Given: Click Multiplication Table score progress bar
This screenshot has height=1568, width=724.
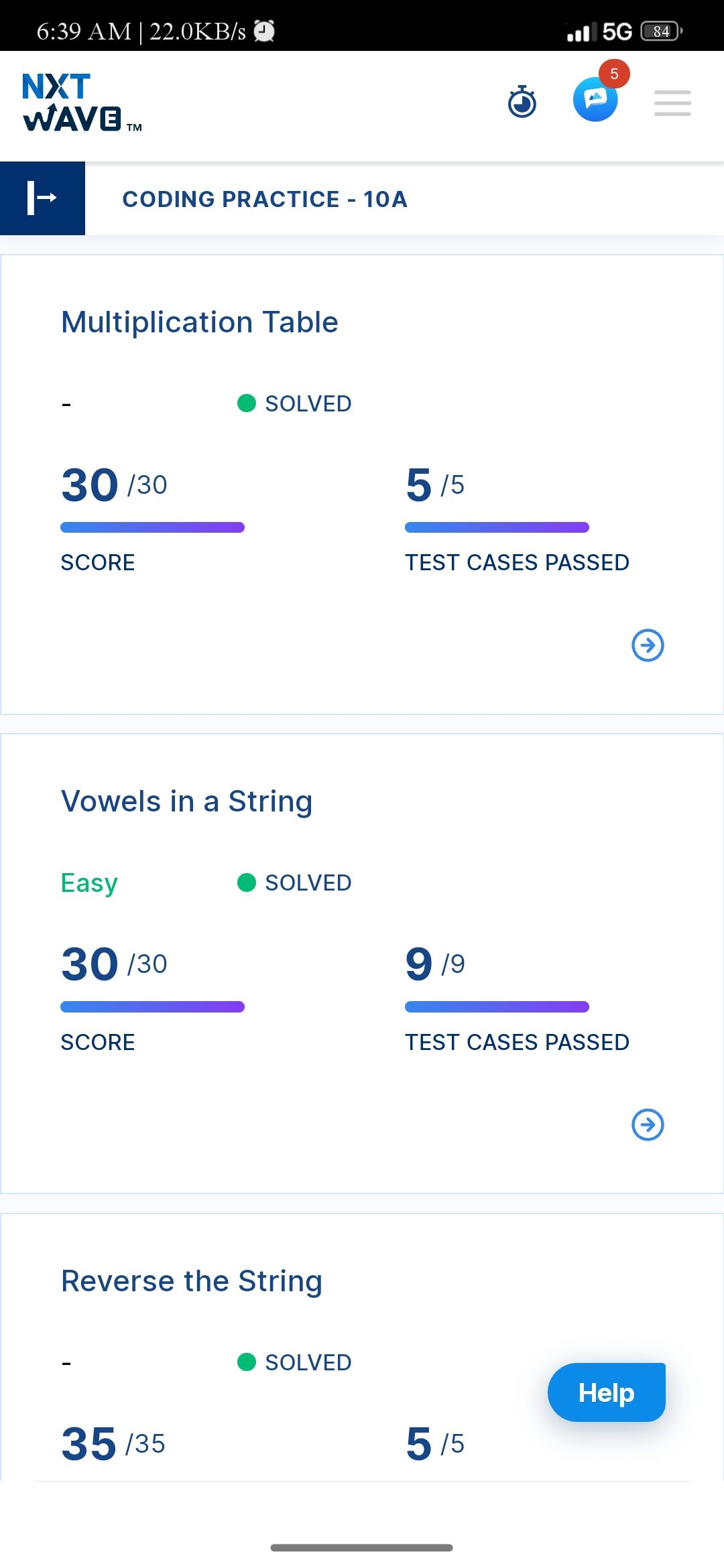Looking at the screenshot, I should click(152, 527).
